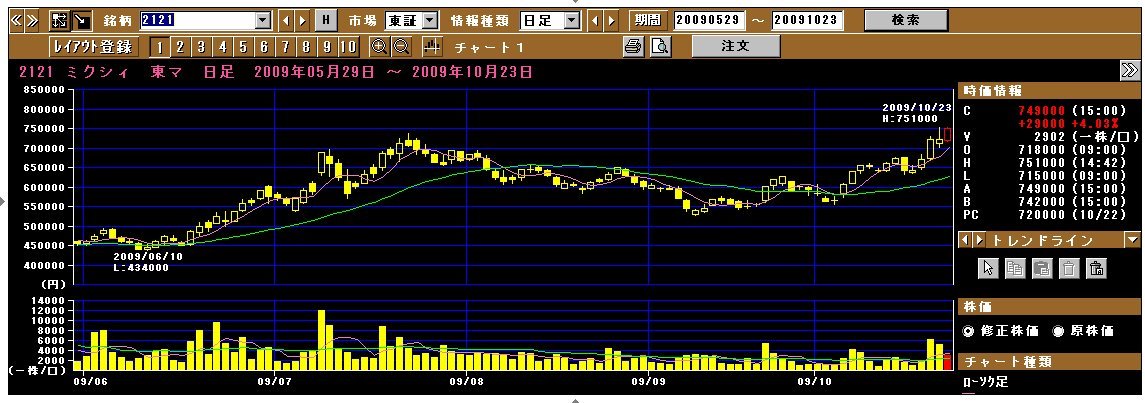Switch to layout tab 1
The image size is (1145, 403).
159,47
